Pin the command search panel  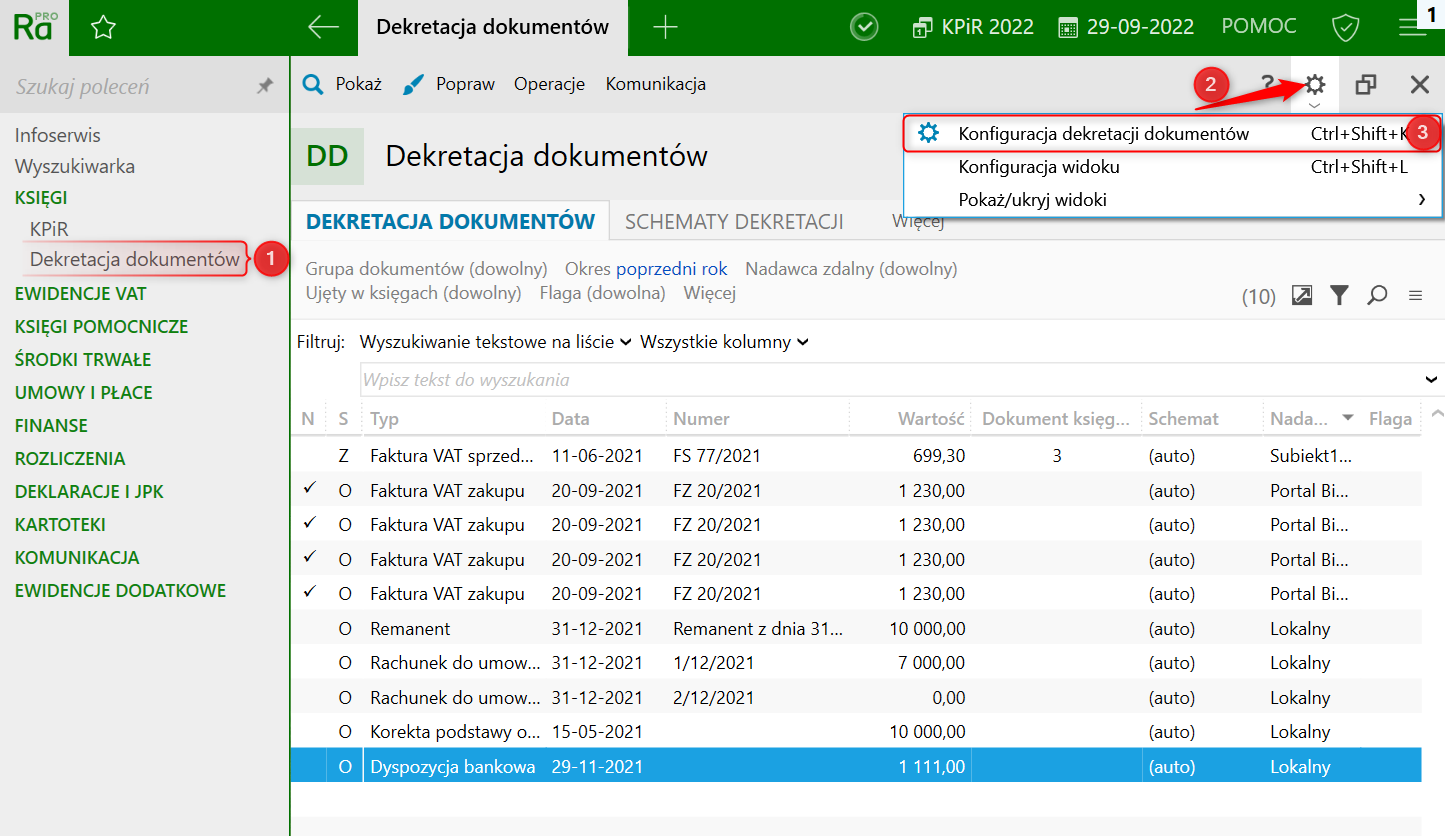pos(265,87)
